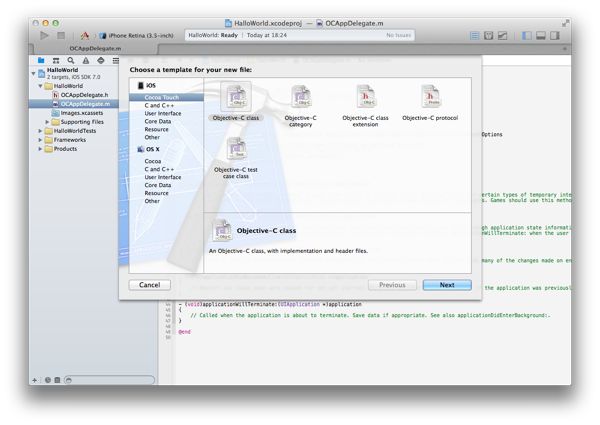
Task: Select Other under iOS
Action: point(152,137)
